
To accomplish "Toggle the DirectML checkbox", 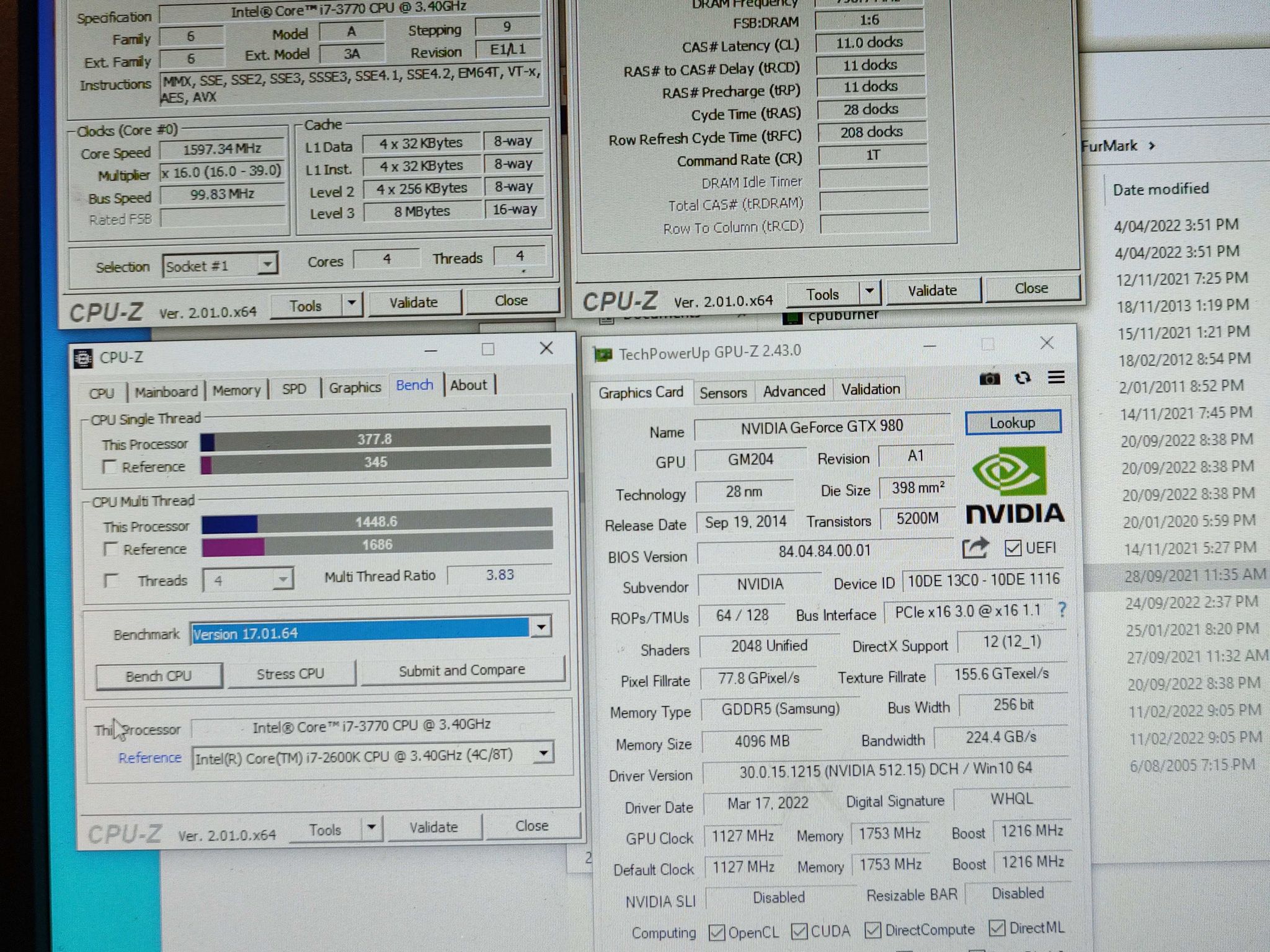I will tap(997, 928).
